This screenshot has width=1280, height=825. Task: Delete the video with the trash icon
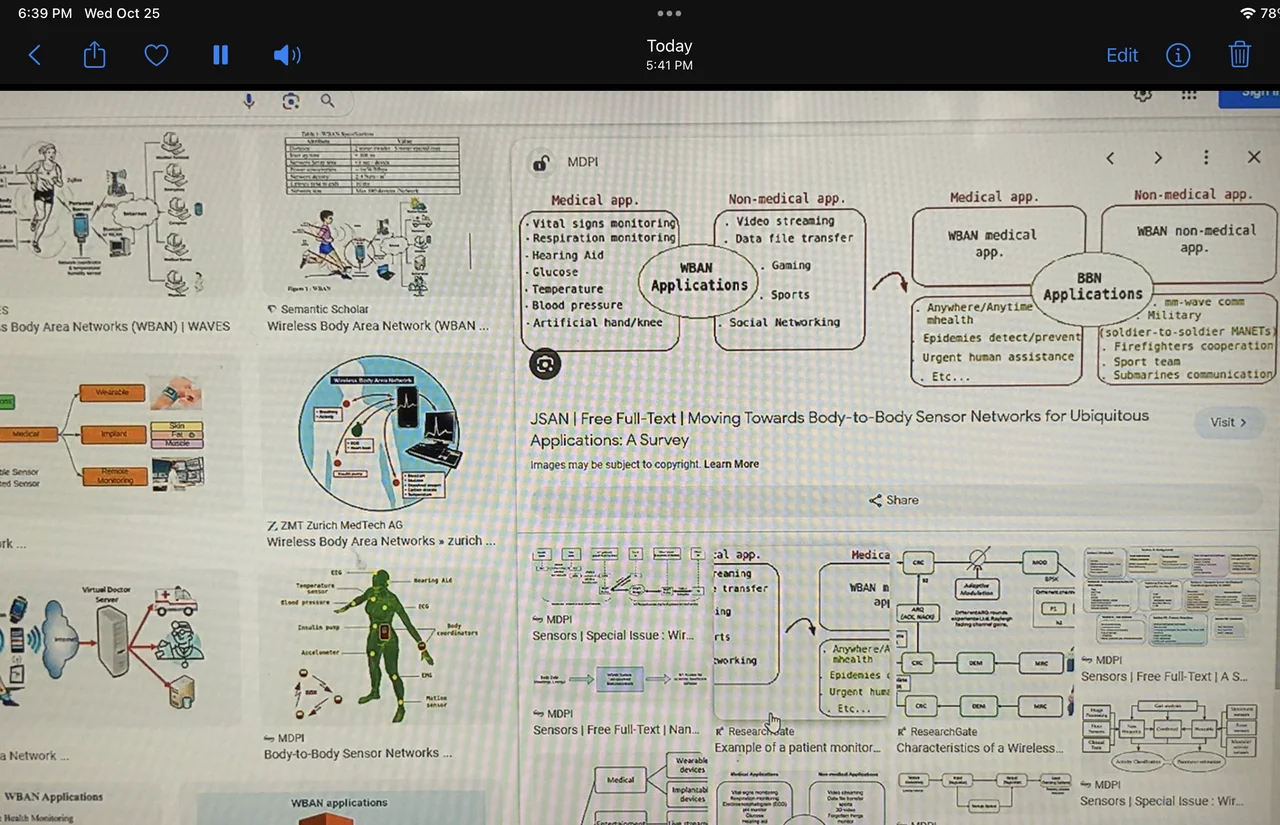(x=1240, y=54)
